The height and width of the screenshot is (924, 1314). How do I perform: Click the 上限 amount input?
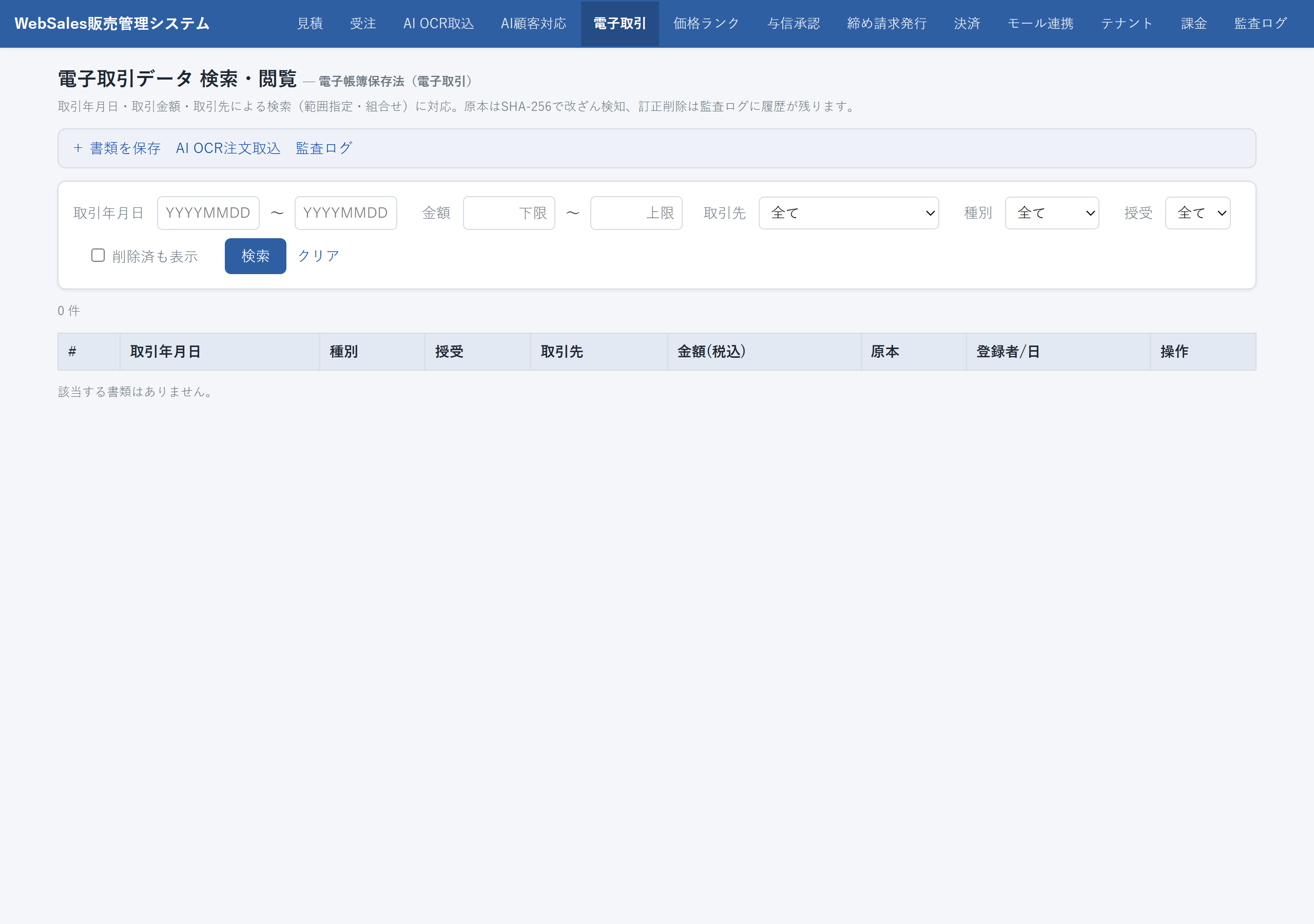click(x=636, y=213)
